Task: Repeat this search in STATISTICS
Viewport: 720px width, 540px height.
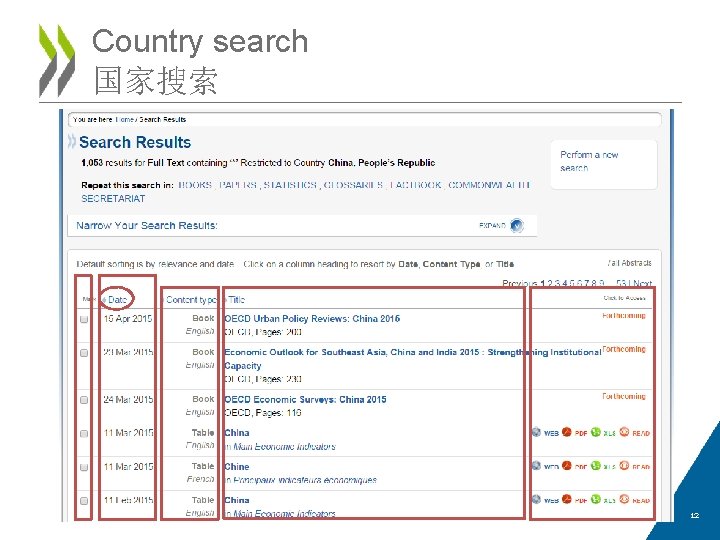Action: click(x=290, y=185)
